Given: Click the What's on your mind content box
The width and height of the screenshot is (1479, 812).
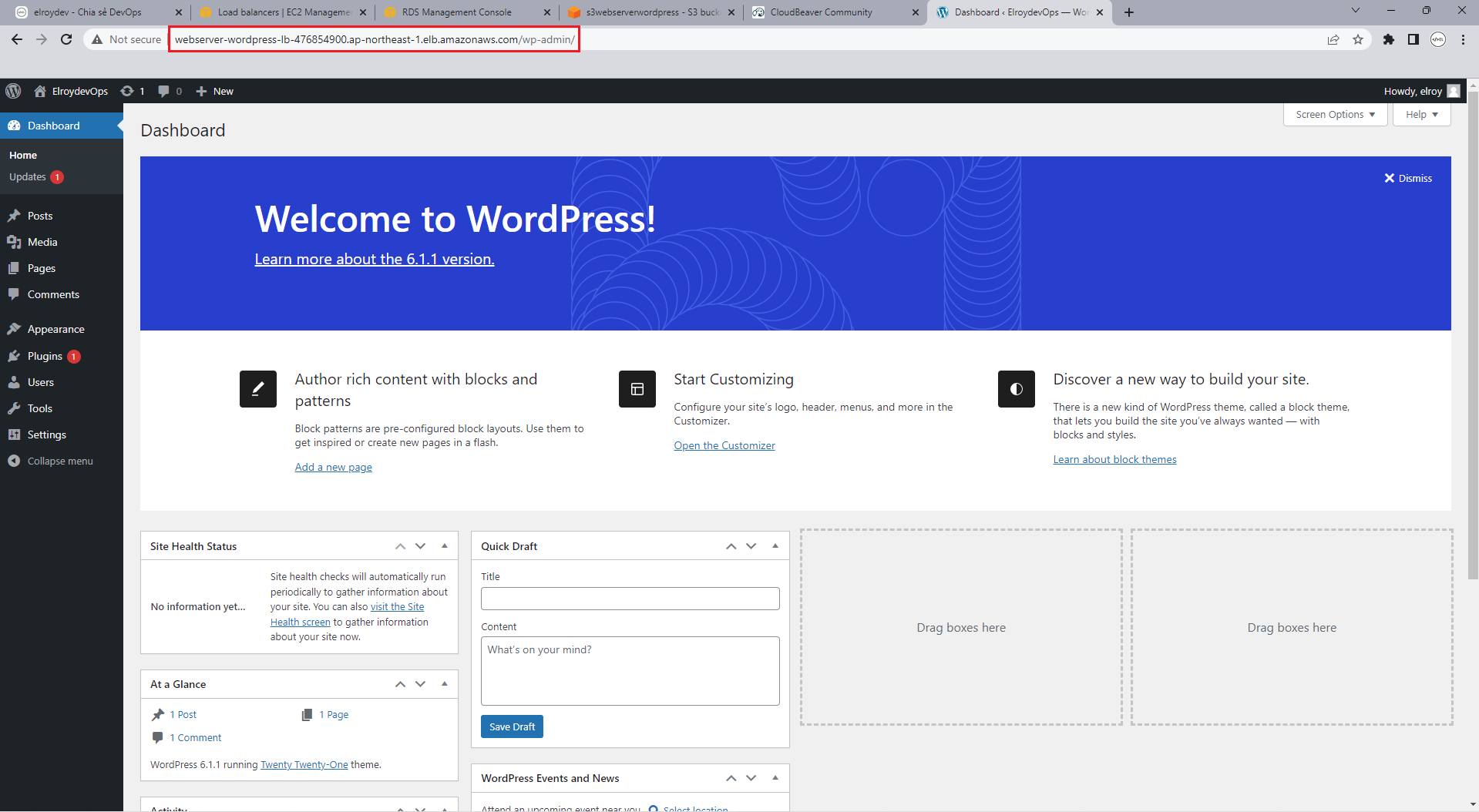Looking at the screenshot, I should tap(630, 671).
